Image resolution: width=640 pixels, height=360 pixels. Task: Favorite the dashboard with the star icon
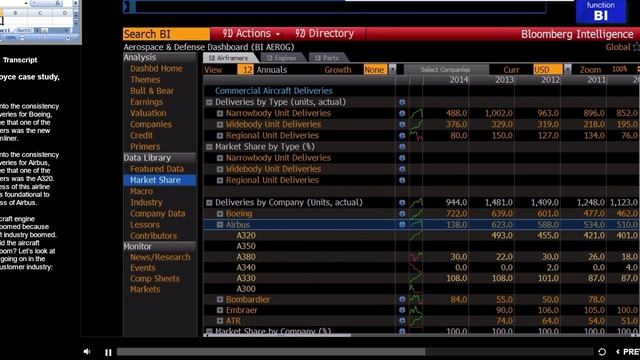point(636,47)
